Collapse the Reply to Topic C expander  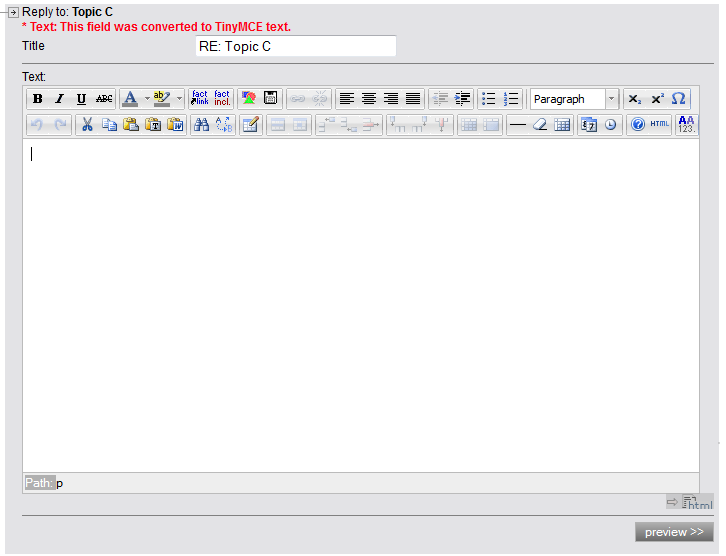pos(13,12)
